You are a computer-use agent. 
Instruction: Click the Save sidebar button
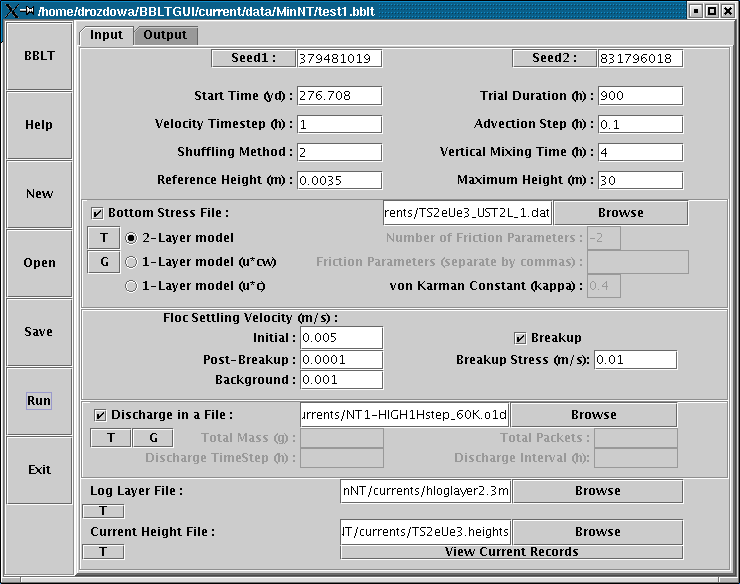39,331
